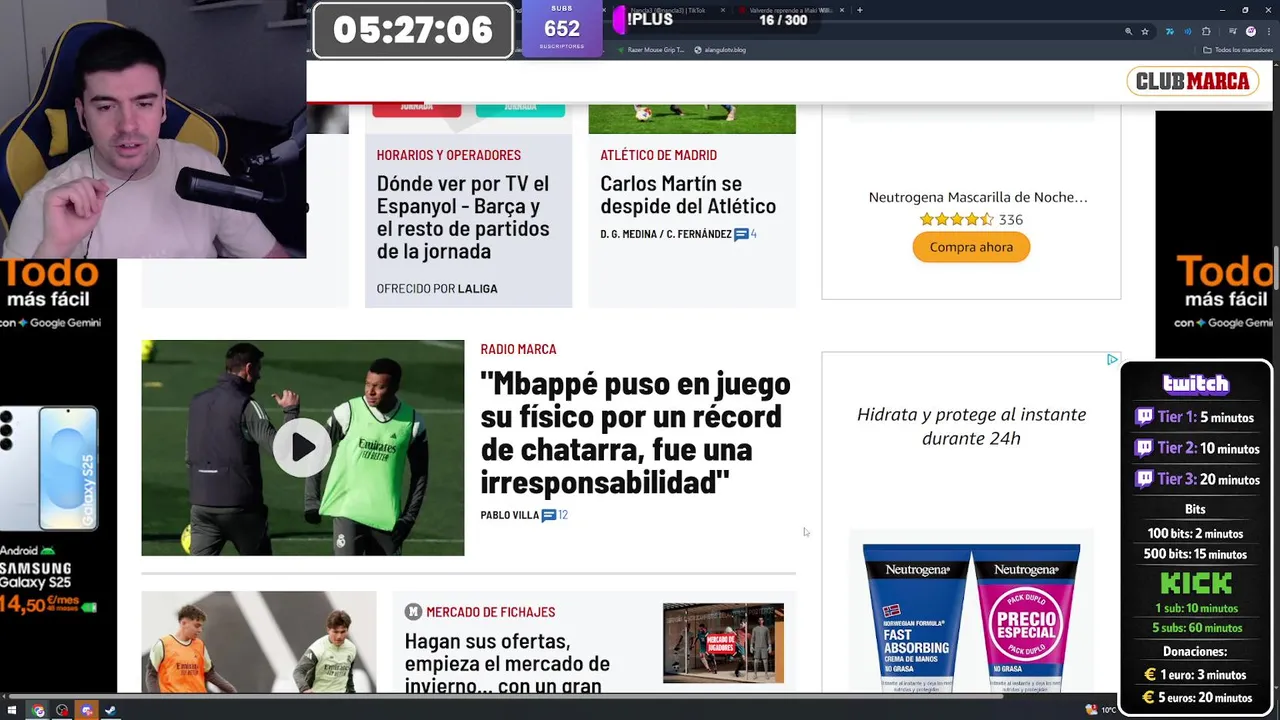
Task: Click the blue sound-wave extension icon
Action: point(1188,32)
